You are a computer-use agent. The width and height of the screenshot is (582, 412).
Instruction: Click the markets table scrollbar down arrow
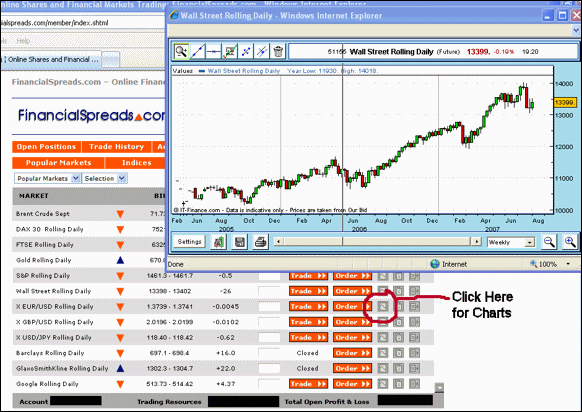click(x=439, y=388)
